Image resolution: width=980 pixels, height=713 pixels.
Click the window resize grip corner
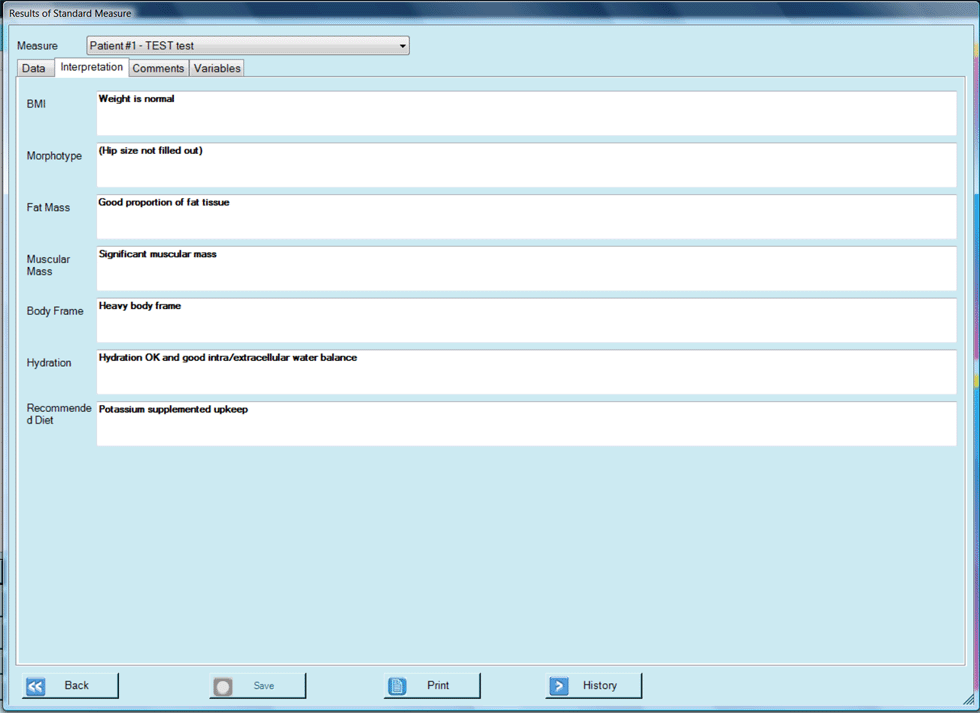969,701
